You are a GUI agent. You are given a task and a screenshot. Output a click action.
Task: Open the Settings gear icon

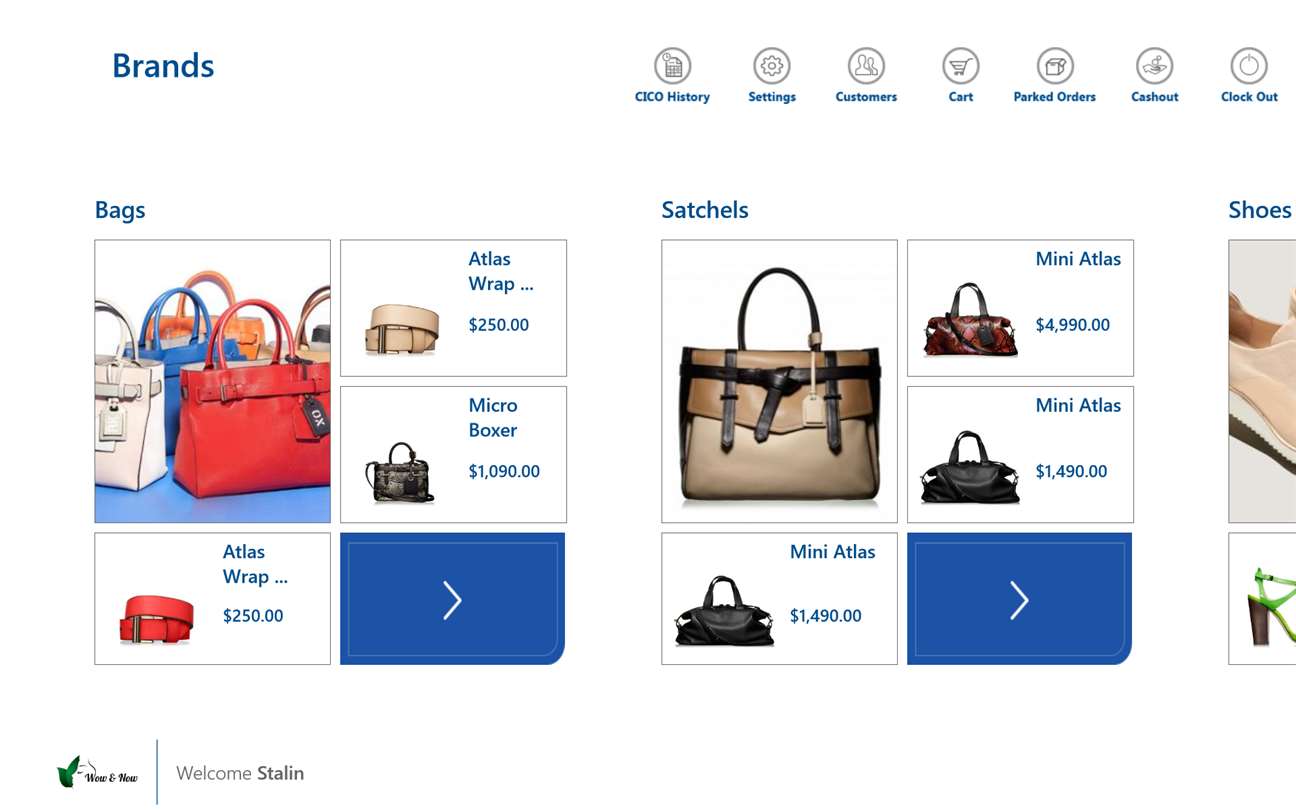pos(772,66)
